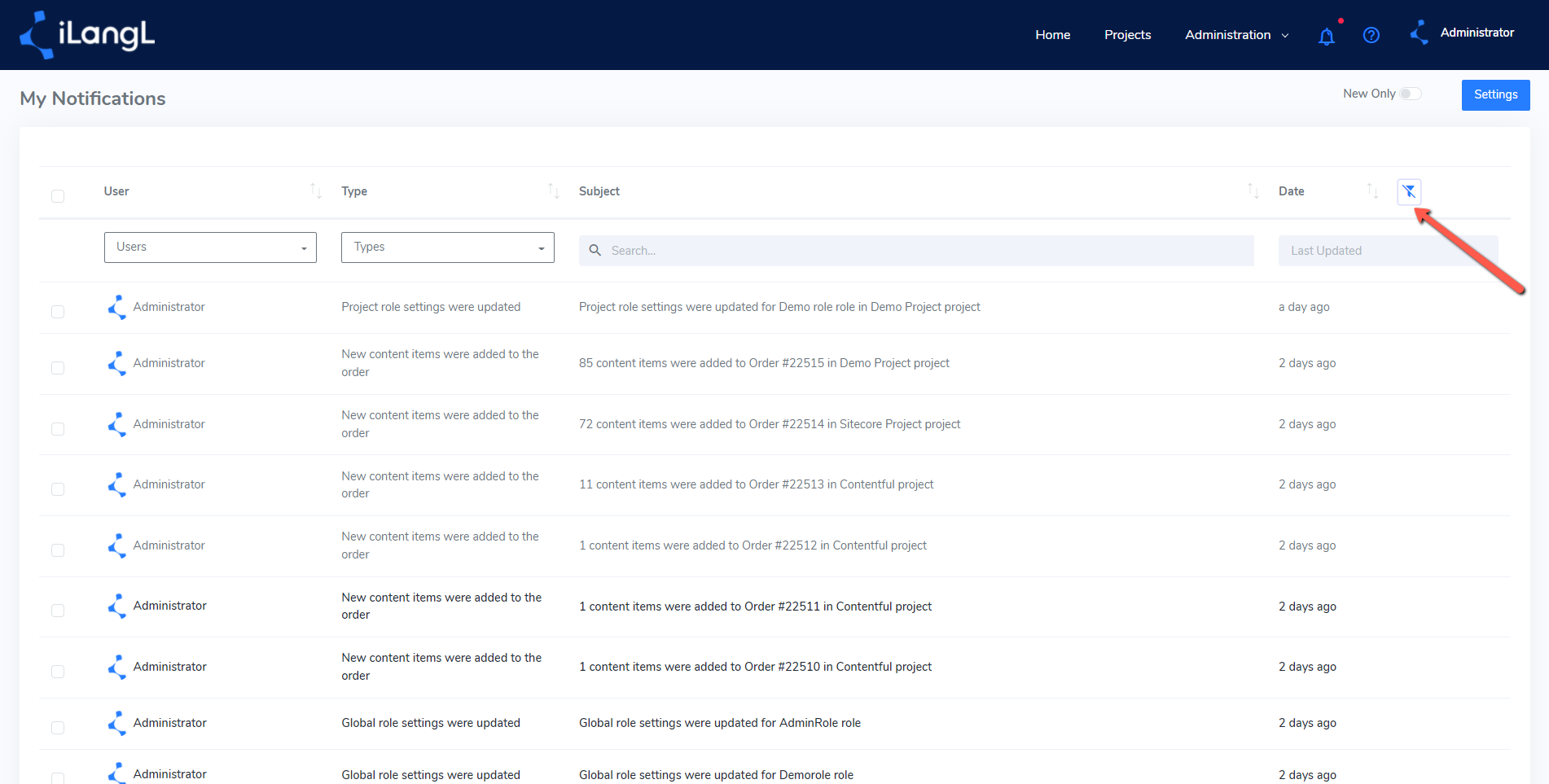Go to Home in the navigation
This screenshot has width=1549, height=784.
(x=1053, y=35)
